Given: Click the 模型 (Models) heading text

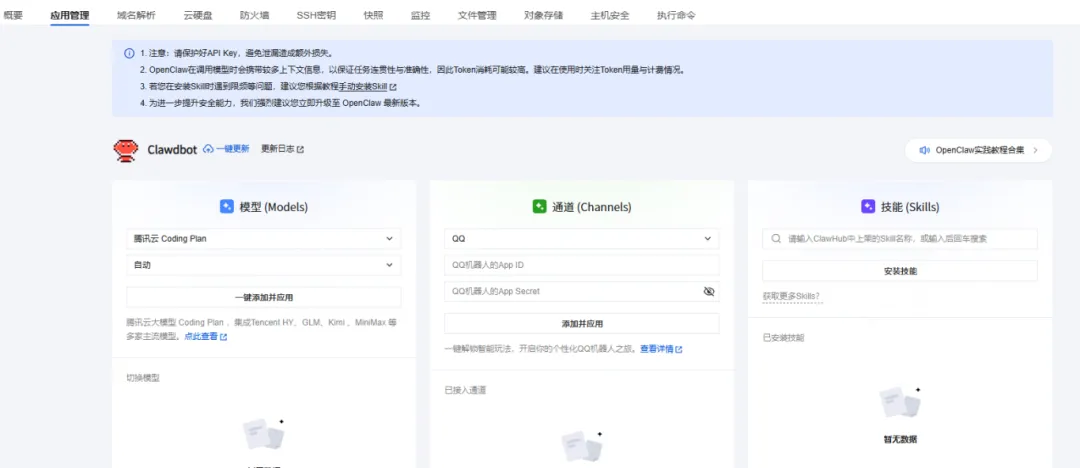Looking at the screenshot, I should [x=273, y=207].
